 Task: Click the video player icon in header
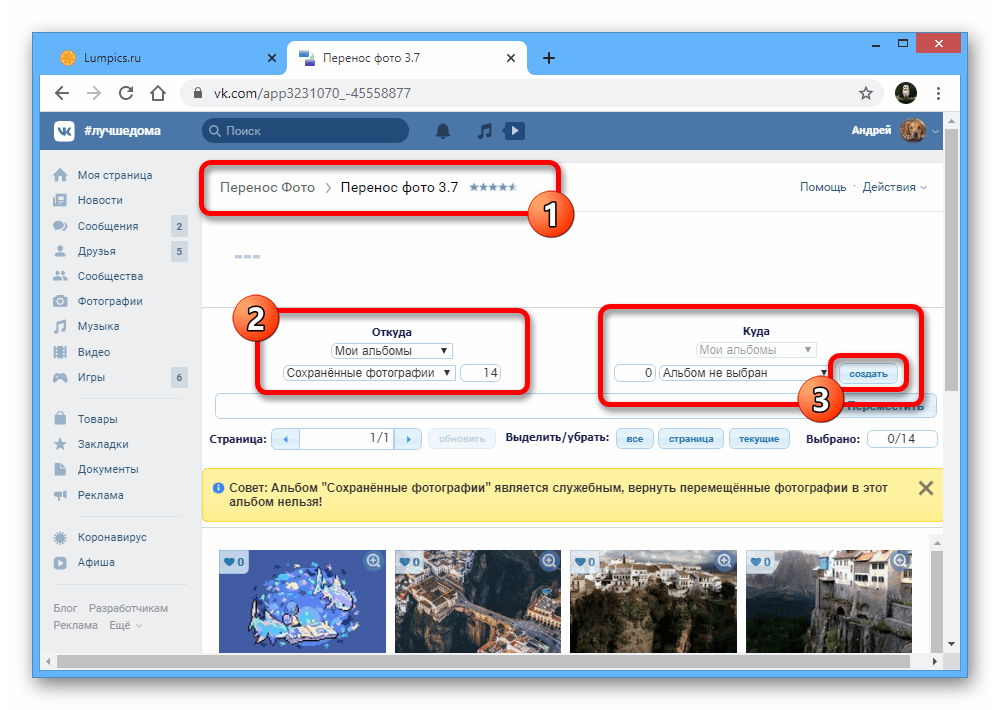coord(514,131)
